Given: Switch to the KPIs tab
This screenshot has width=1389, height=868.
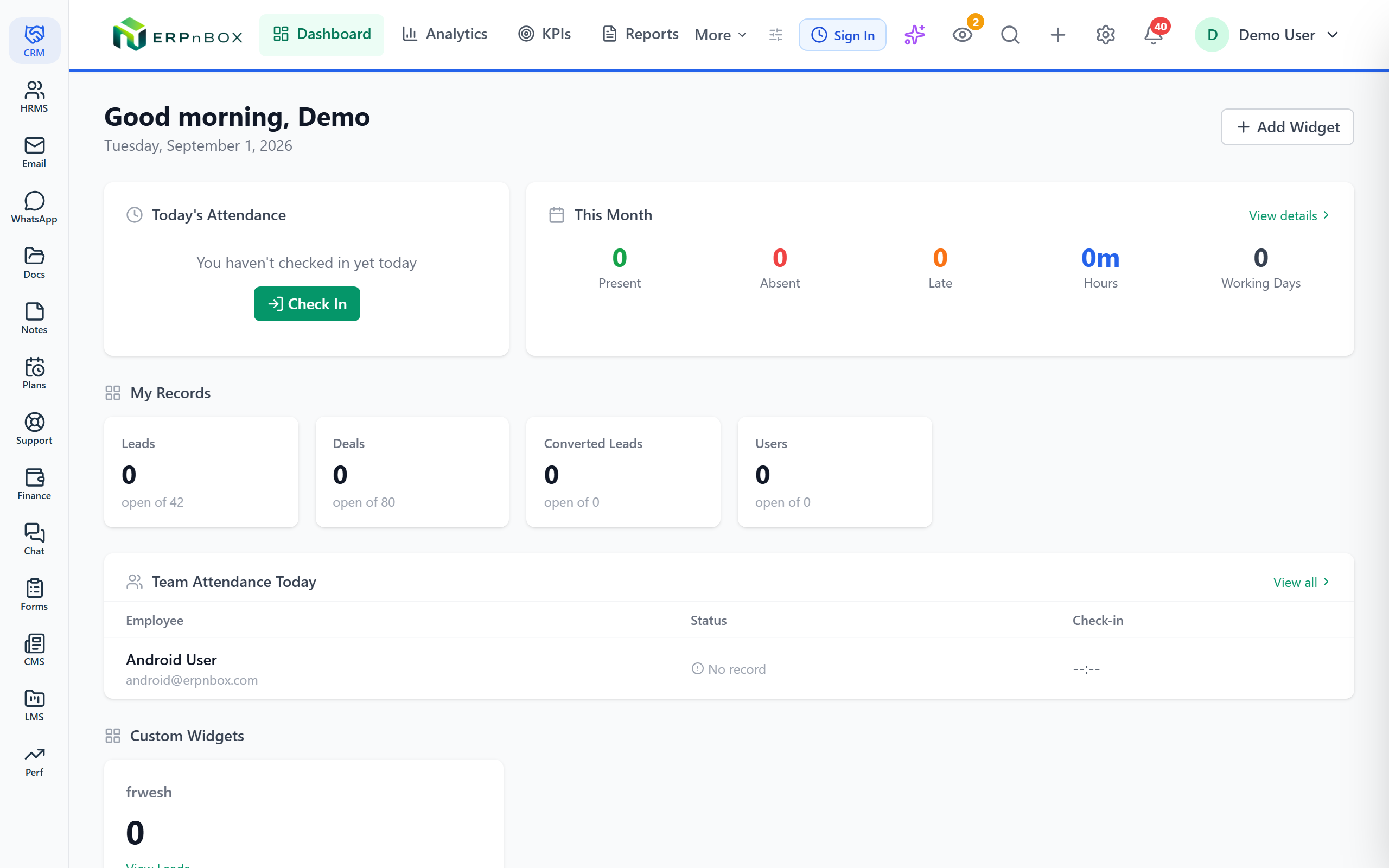Looking at the screenshot, I should pos(544,34).
